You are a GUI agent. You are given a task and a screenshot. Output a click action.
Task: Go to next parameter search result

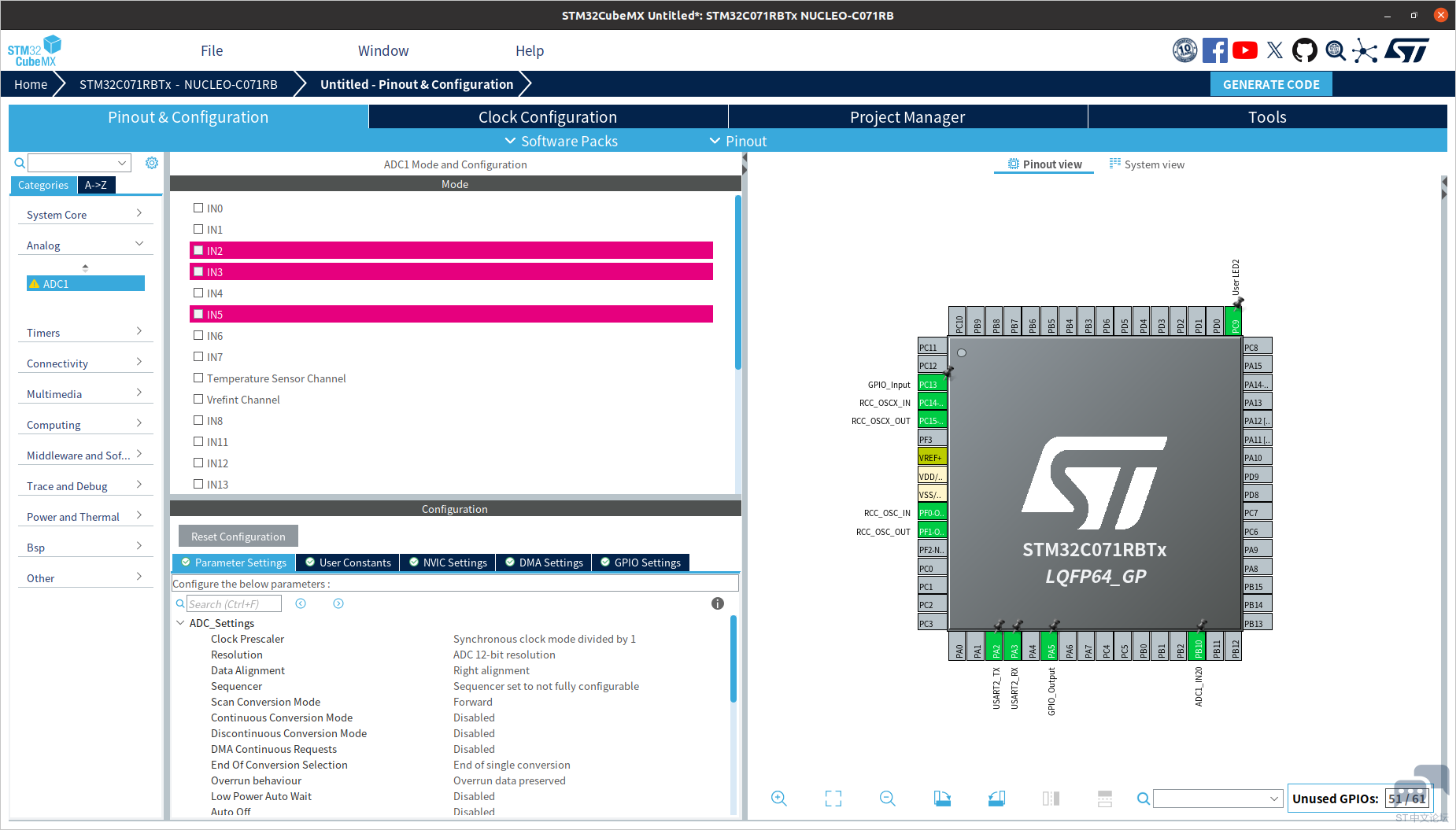[x=338, y=603]
